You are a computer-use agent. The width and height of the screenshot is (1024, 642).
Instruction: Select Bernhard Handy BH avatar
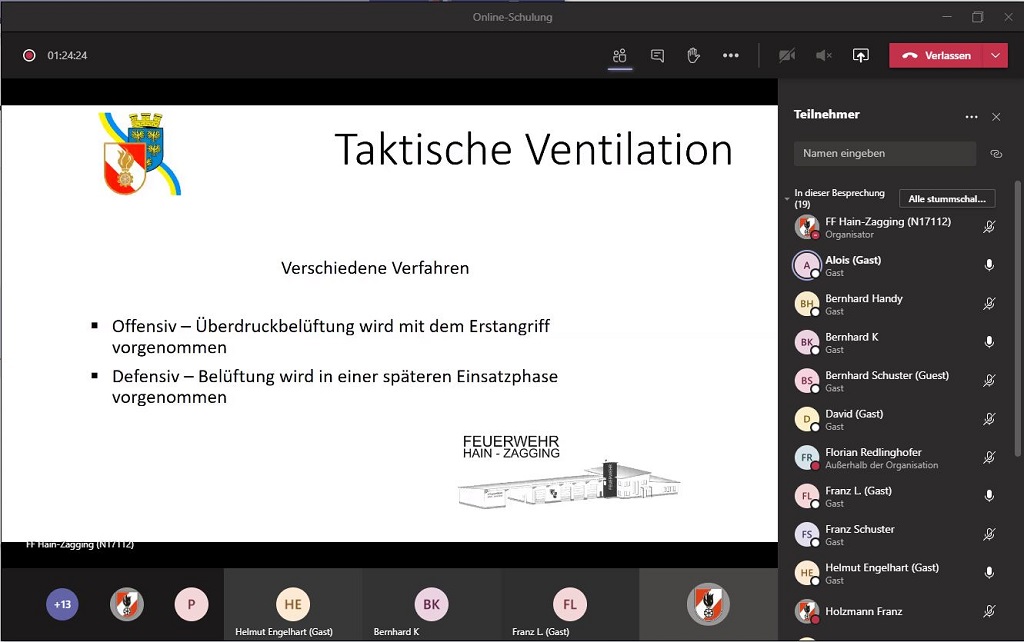point(807,304)
